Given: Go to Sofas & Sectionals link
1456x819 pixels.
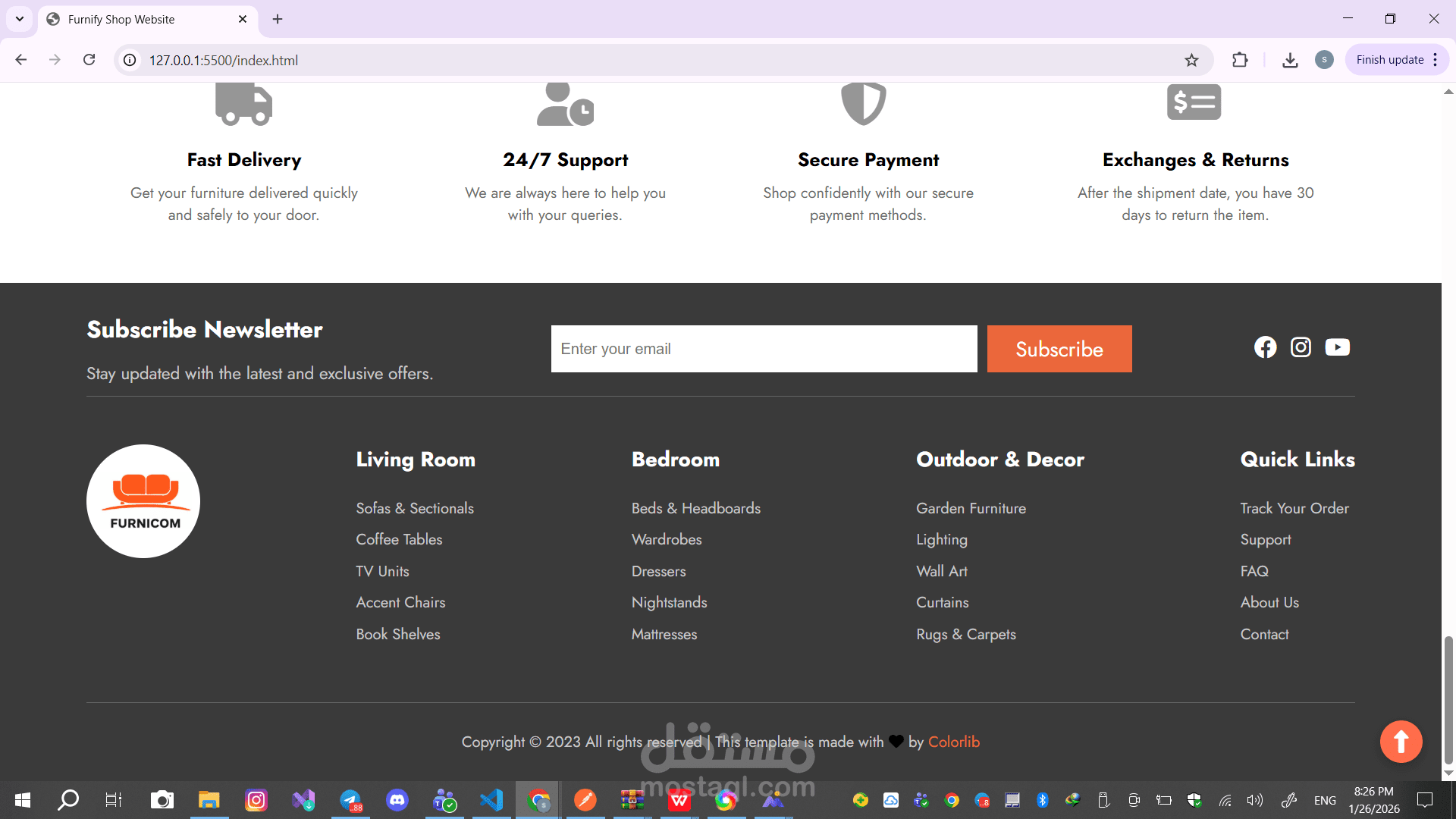Looking at the screenshot, I should tap(415, 508).
